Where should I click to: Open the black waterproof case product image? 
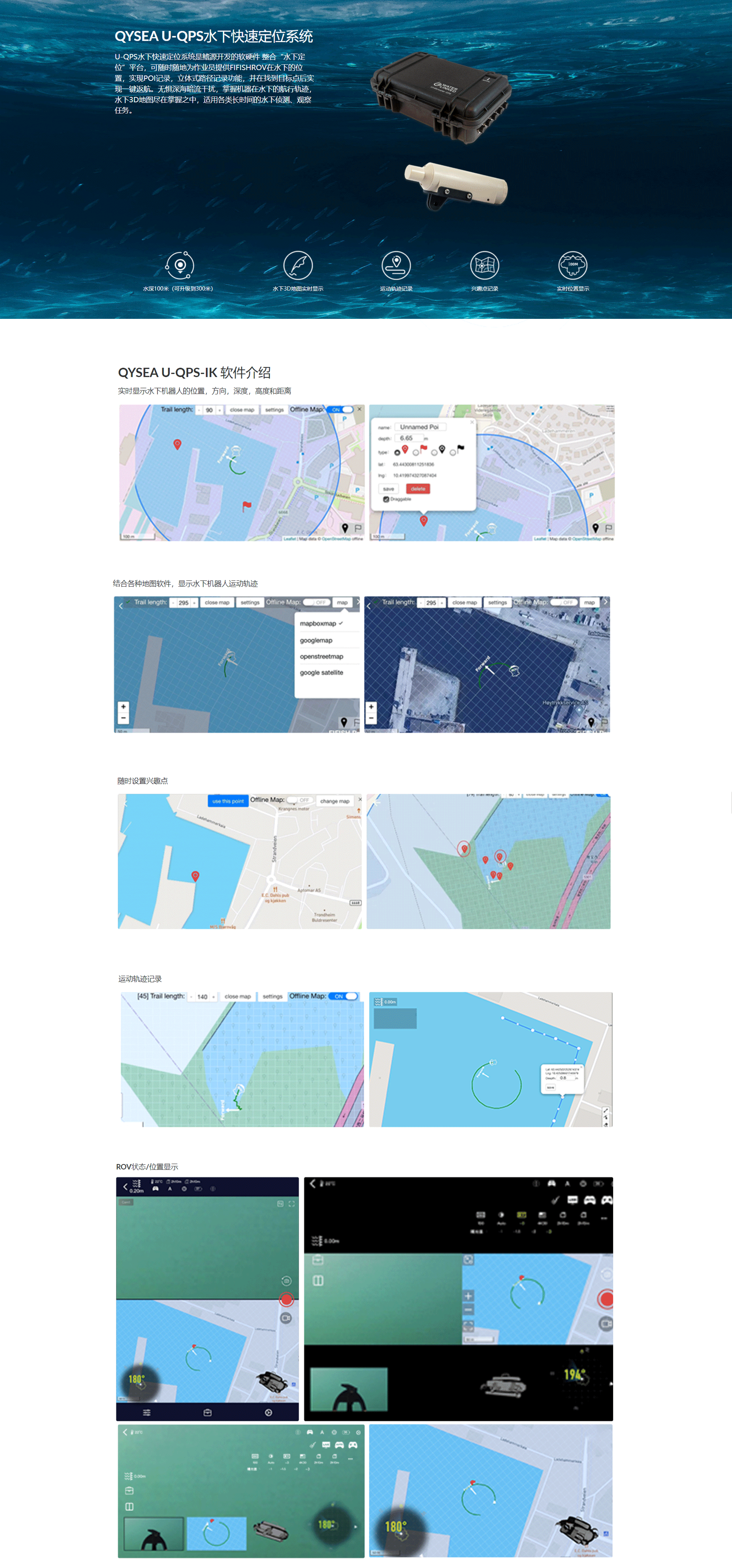pyautogui.click(x=441, y=97)
